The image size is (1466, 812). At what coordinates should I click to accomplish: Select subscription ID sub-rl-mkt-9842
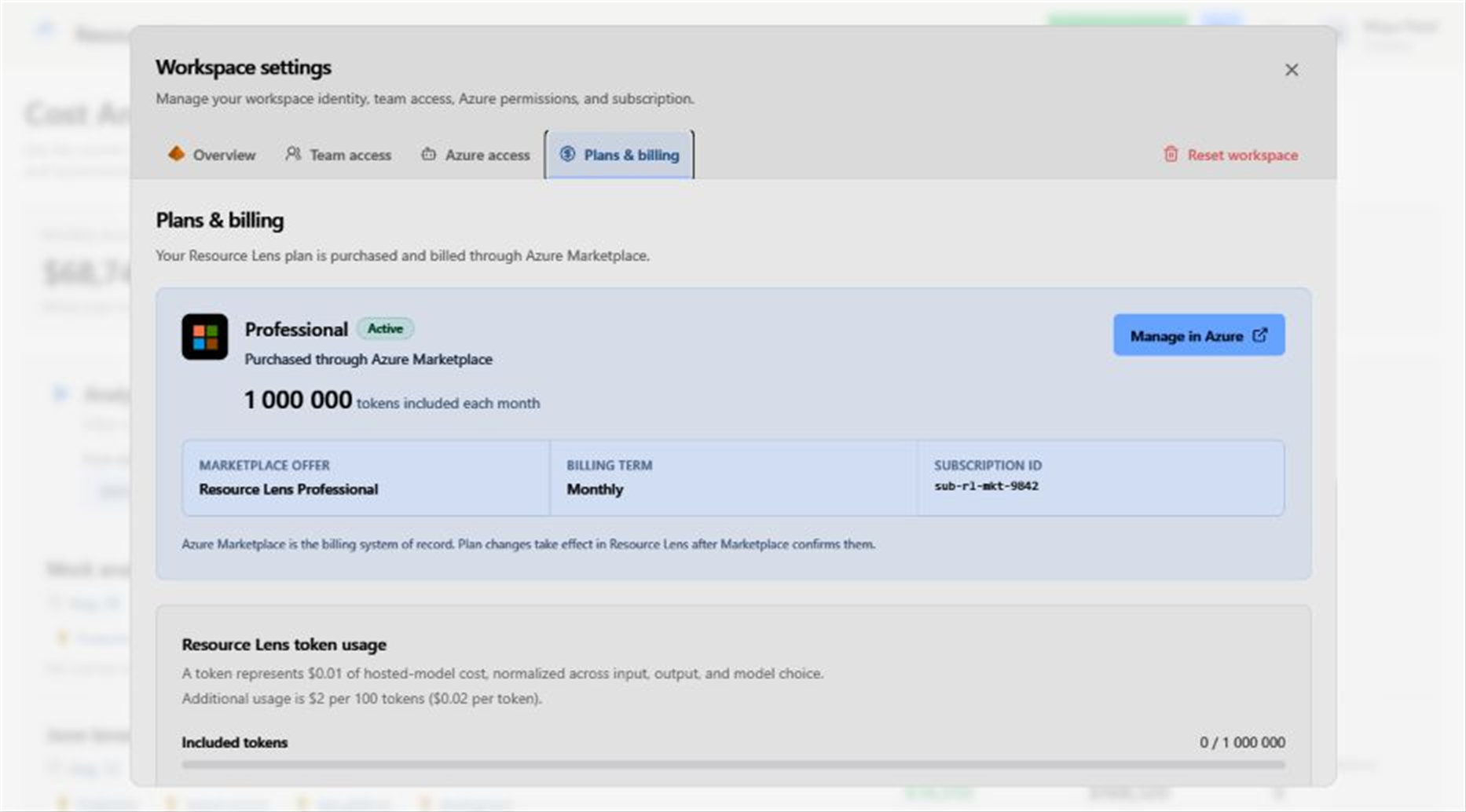click(986, 486)
